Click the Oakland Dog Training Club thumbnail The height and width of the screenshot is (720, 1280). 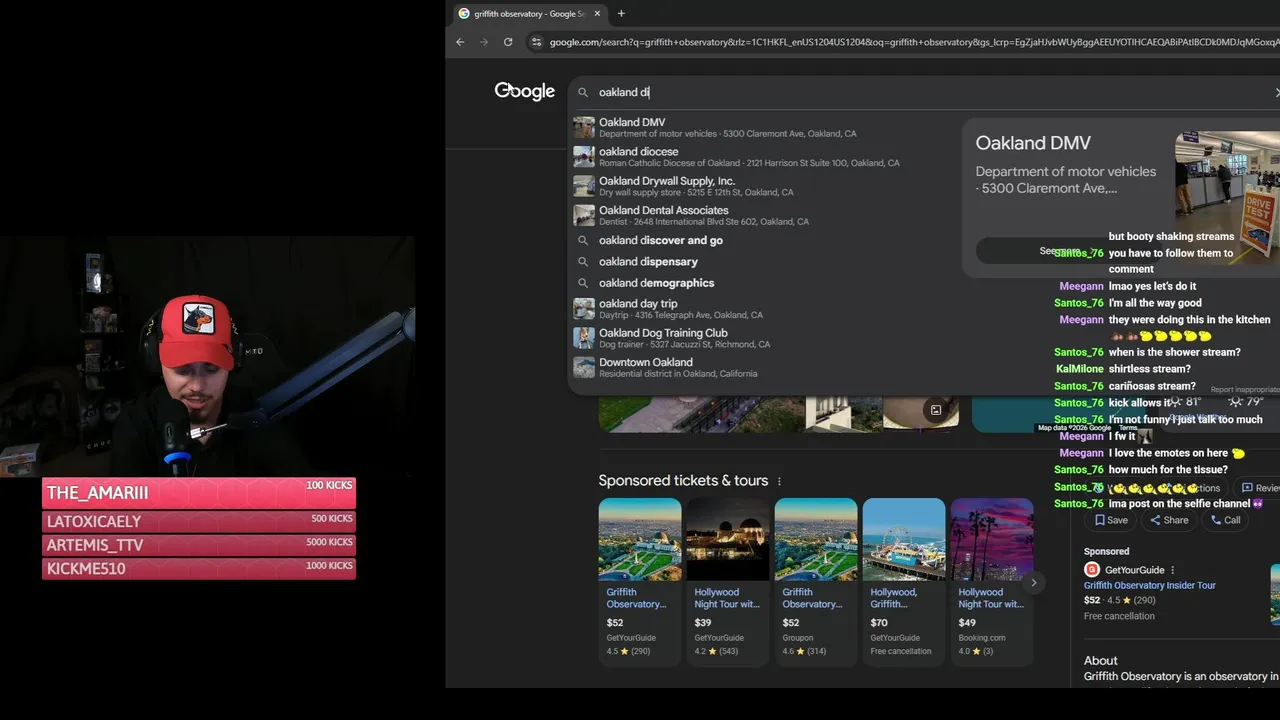(x=584, y=338)
